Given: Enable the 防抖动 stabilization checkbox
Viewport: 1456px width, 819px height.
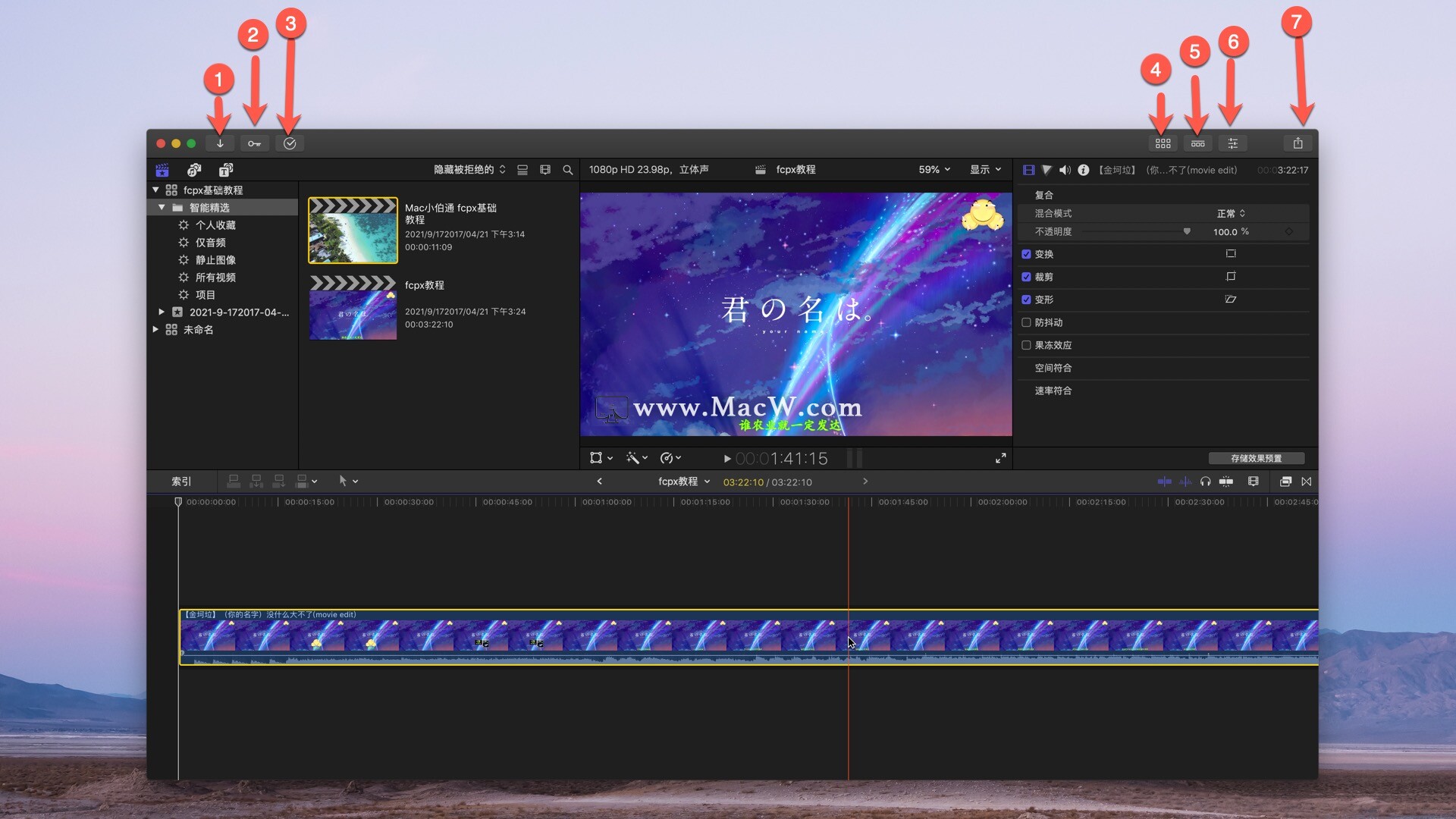Looking at the screenshot, I should (1026, 322).
